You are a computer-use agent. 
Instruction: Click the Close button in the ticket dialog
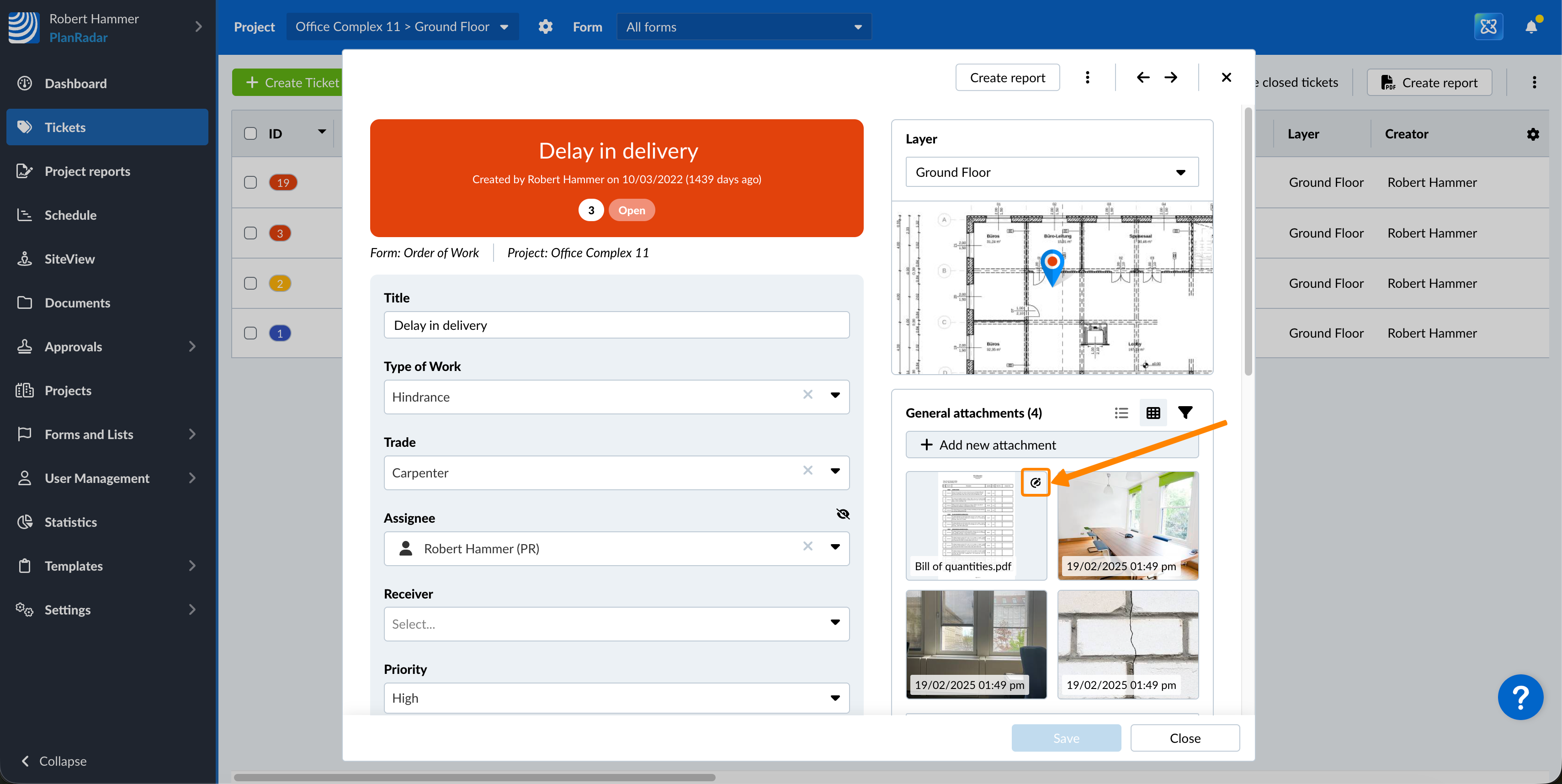pos(1184,738)
